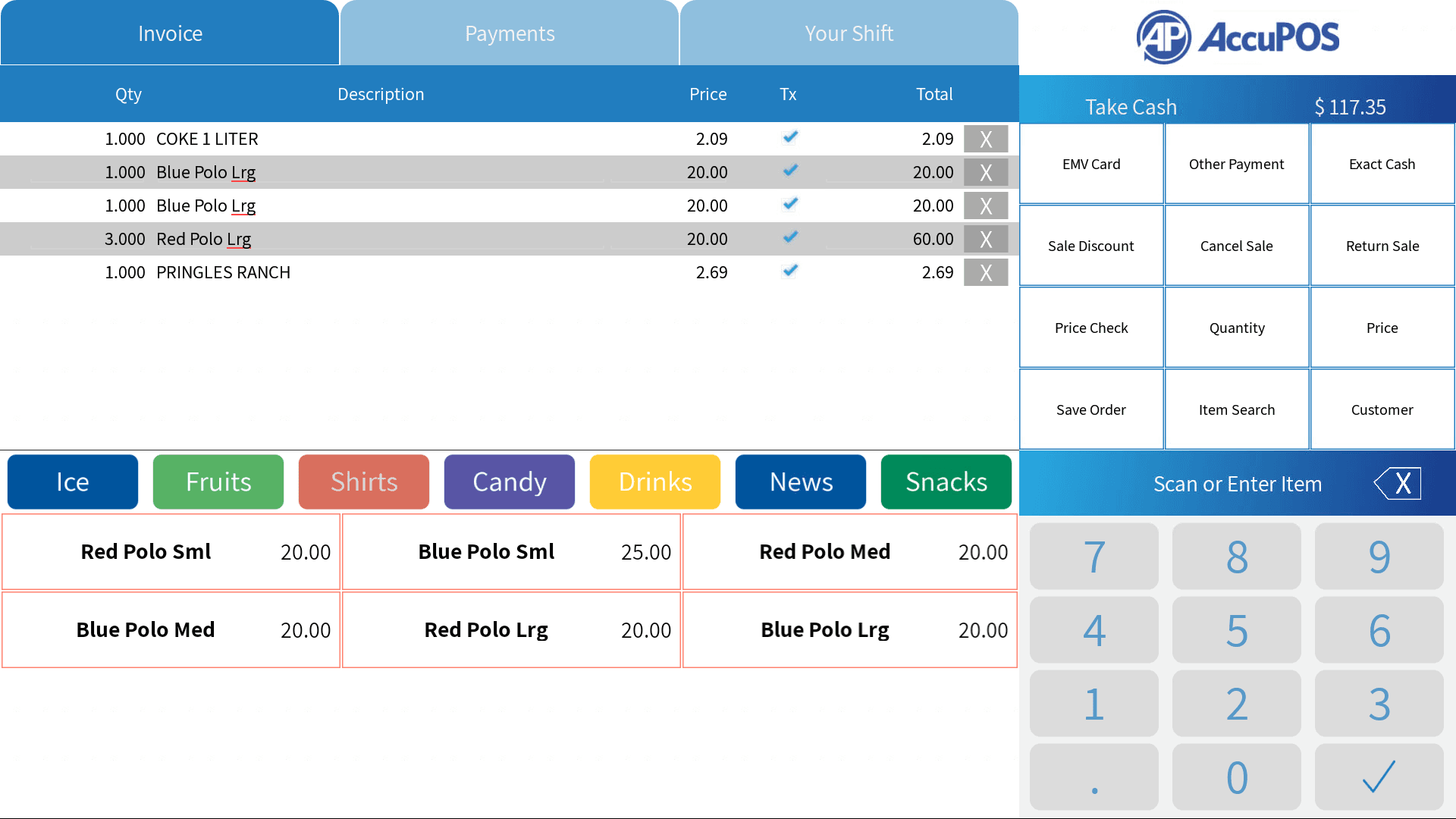Click the backspace icon beside Scan or Enter Item

[1397, 483]
